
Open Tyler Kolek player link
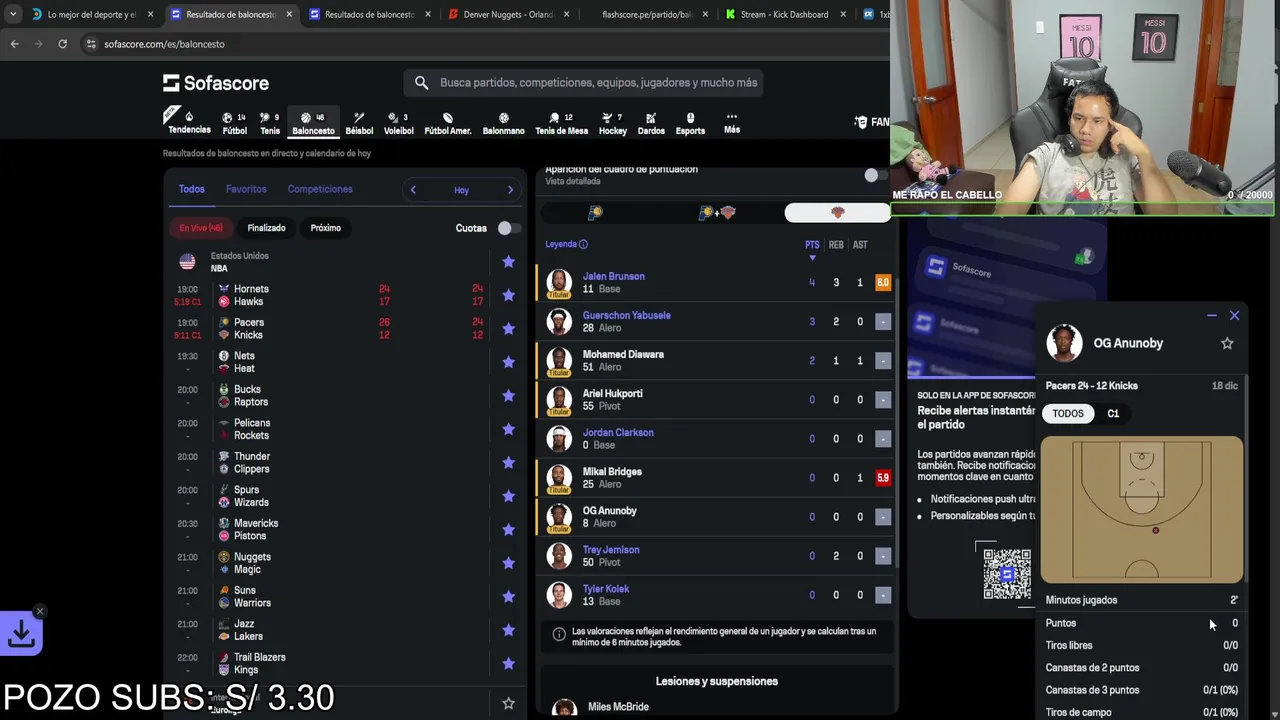(606, 589)
